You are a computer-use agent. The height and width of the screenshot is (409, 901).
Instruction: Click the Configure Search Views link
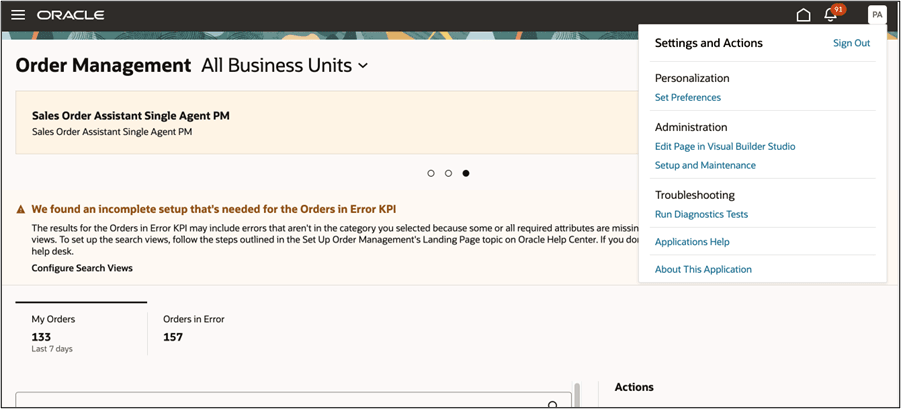click(x=82, y=268)
